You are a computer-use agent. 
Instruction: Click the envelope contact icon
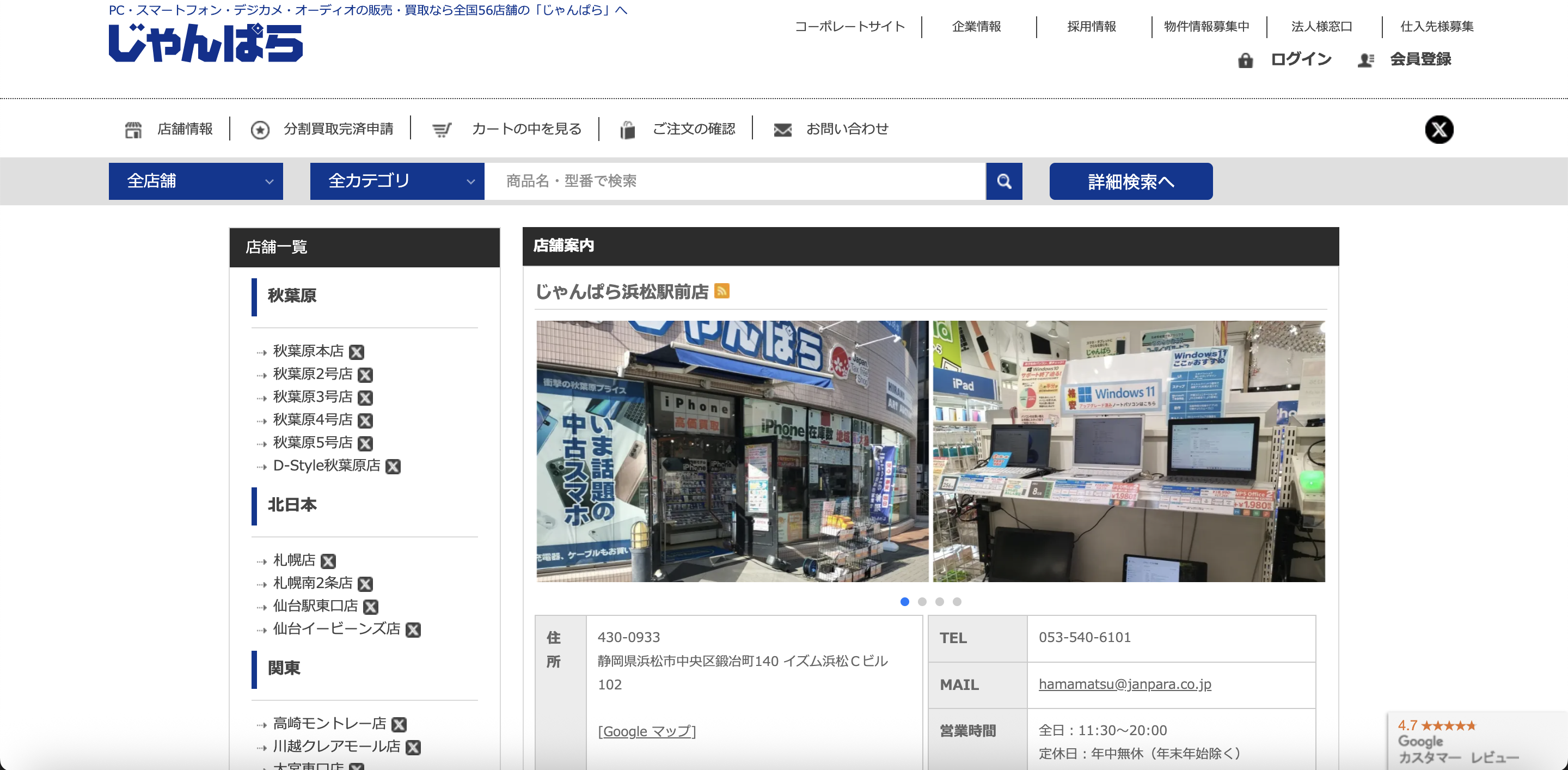point(783,130)
